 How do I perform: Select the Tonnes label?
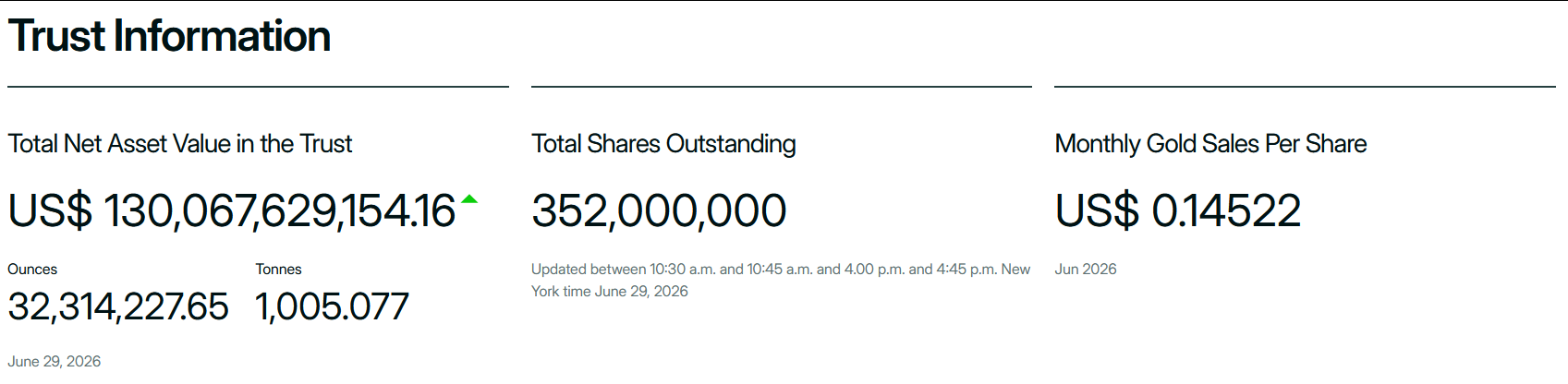pyautogui.click(x=278, y=270)
